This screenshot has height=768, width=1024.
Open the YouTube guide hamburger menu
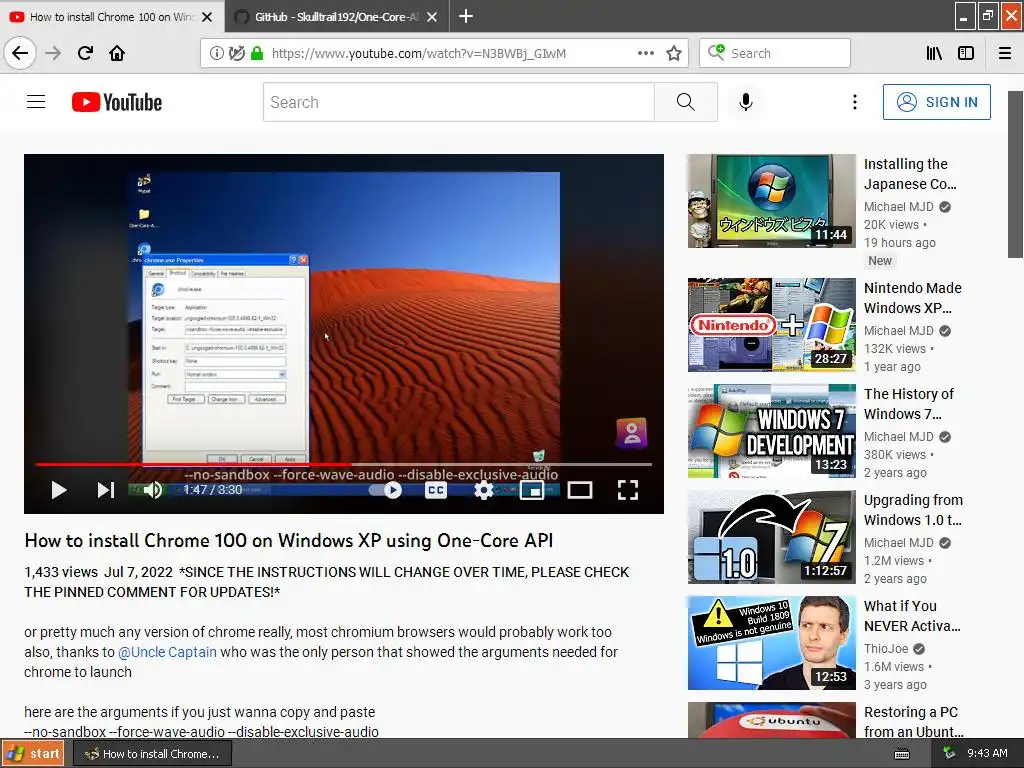(36, 102)
